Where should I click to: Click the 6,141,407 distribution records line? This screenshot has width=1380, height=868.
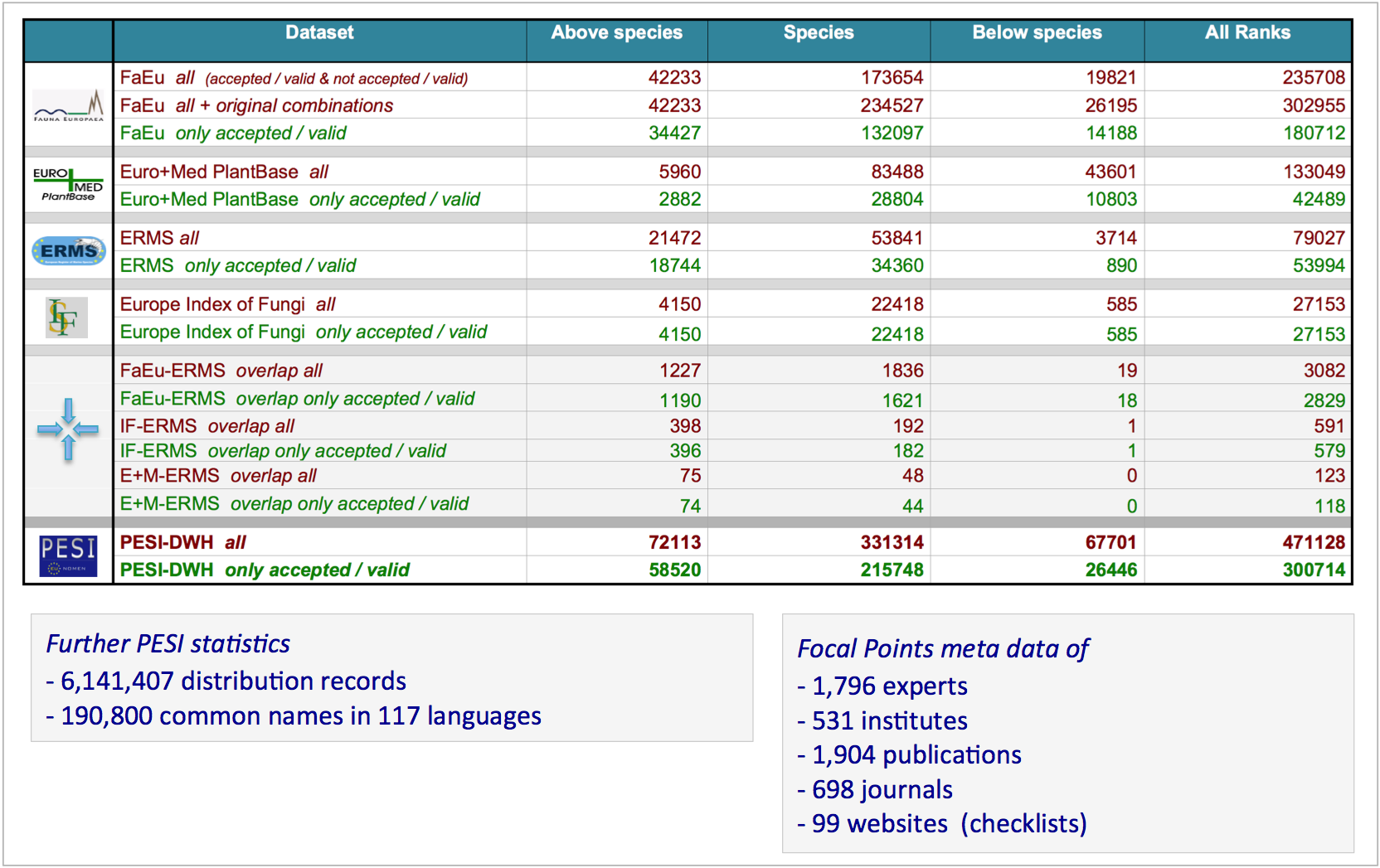(226, 681)
